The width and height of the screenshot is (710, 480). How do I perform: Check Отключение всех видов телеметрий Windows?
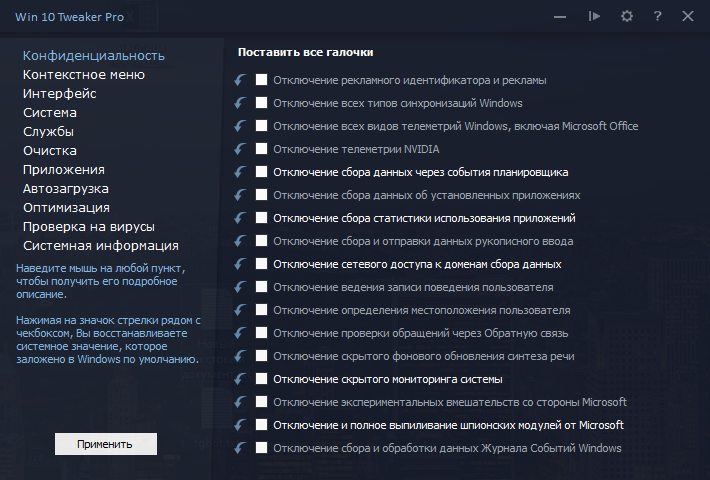click(x=261, y=125)
